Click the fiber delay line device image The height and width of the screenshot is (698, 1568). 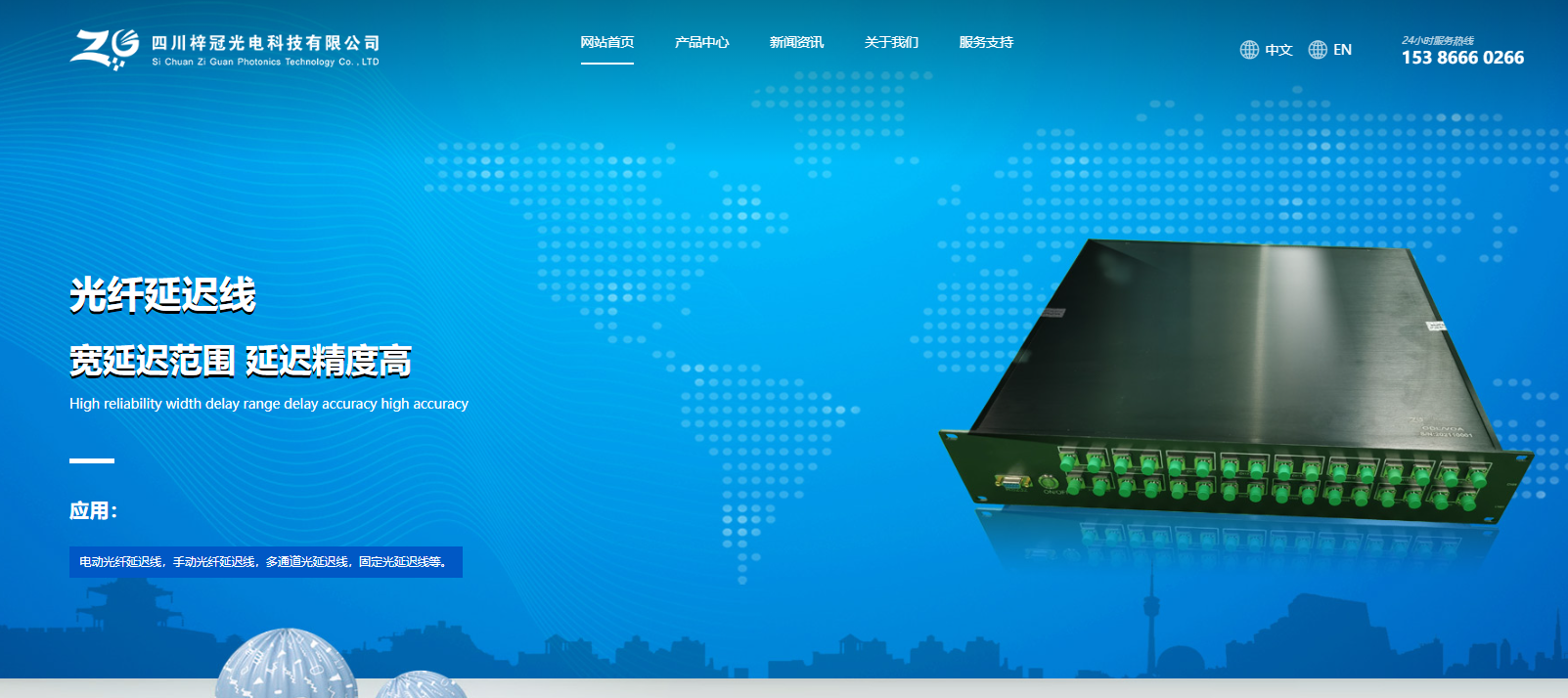coord(1235,381)
